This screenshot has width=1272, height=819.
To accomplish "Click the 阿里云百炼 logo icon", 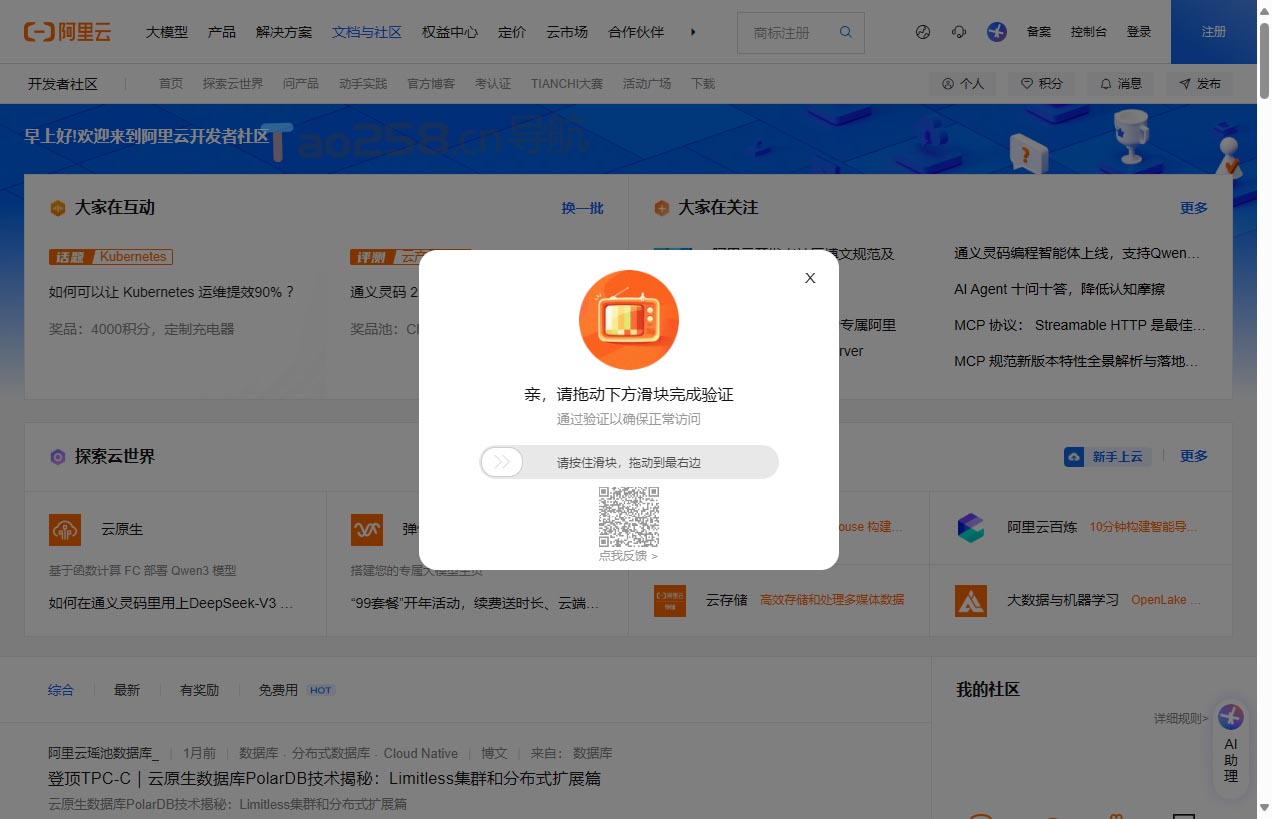I will tap(970, 527).
